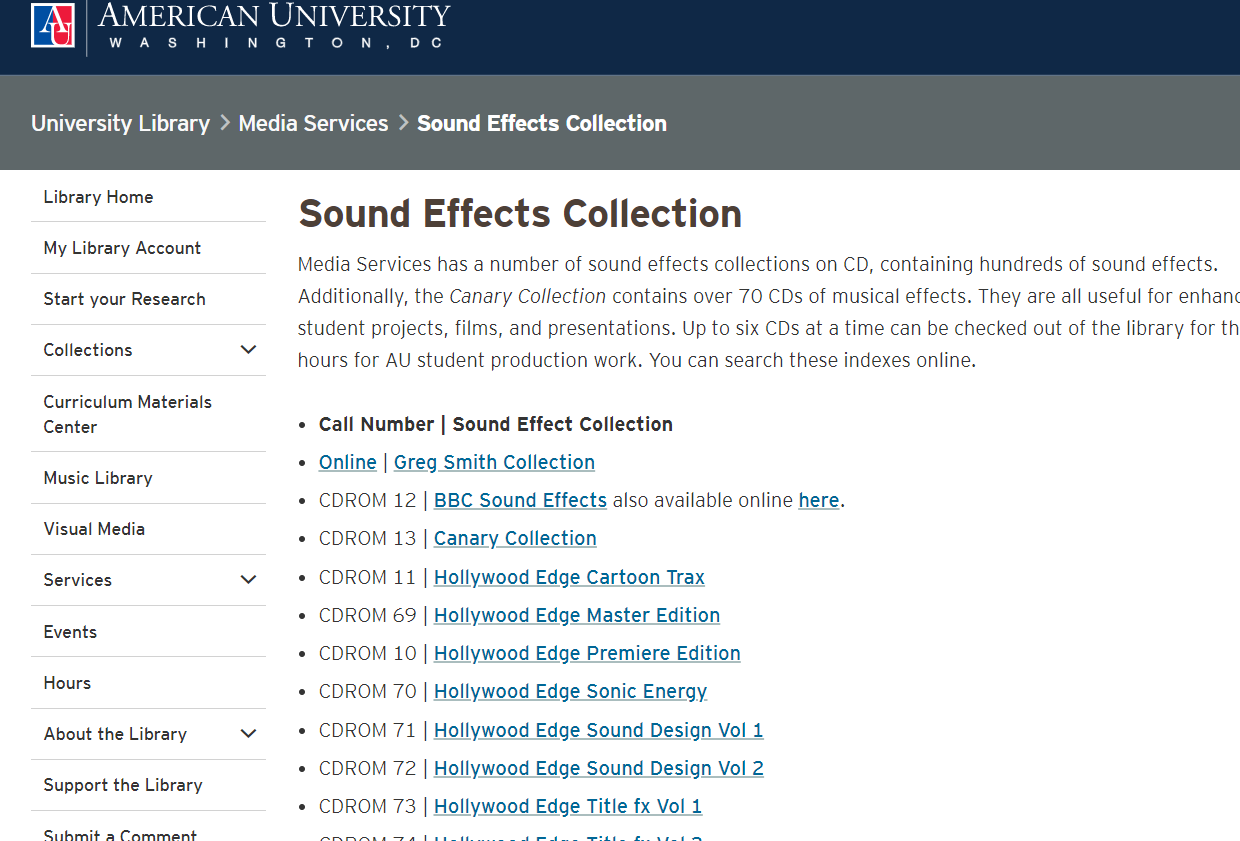Image resolution: width=1240 pixels, height=841 pixels.
Task: Expand the About the Library chevron
Action: 249,734
